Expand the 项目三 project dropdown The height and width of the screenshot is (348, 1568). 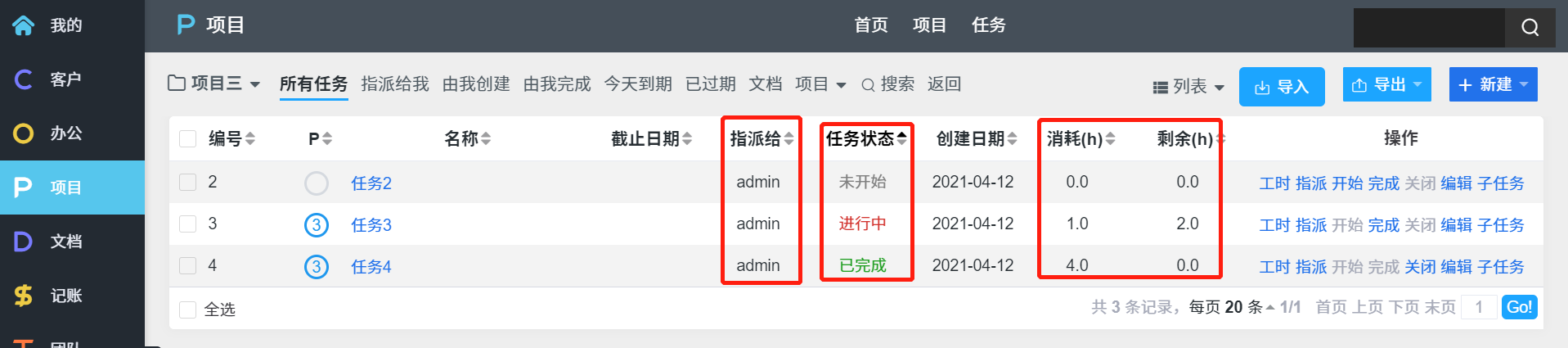(214, 84)
